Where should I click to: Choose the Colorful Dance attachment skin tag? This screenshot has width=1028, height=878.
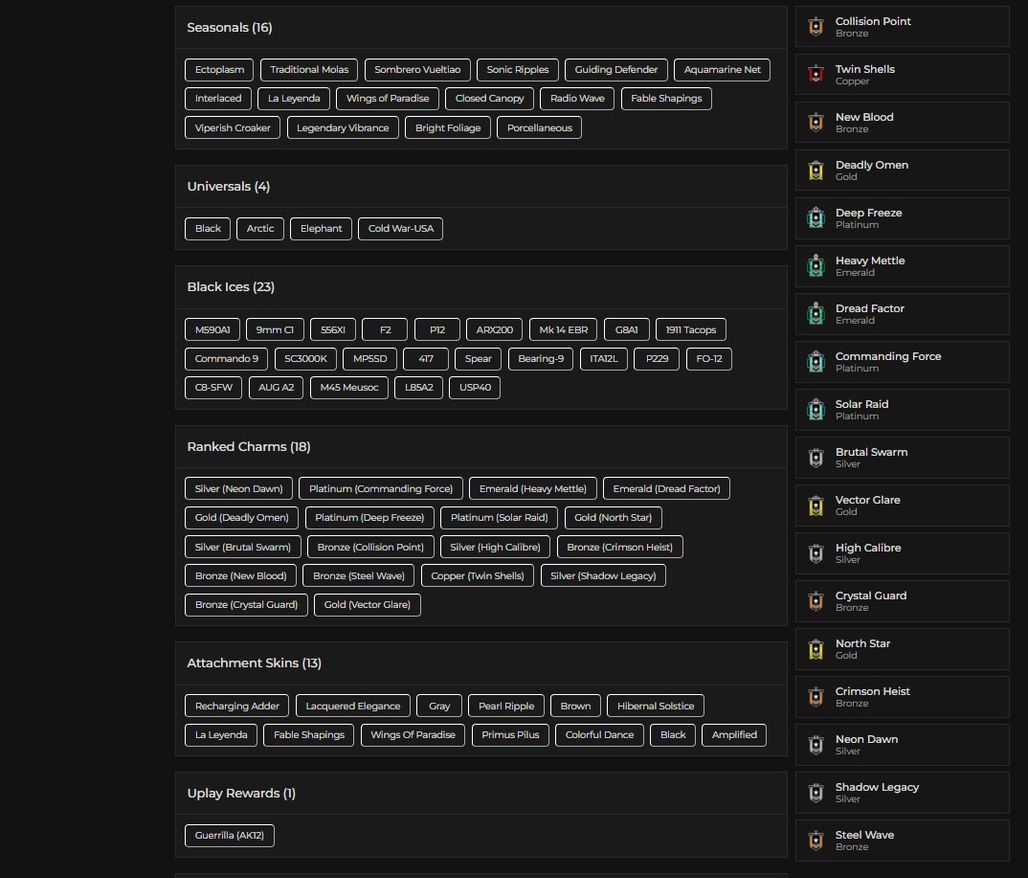[599, 735]
